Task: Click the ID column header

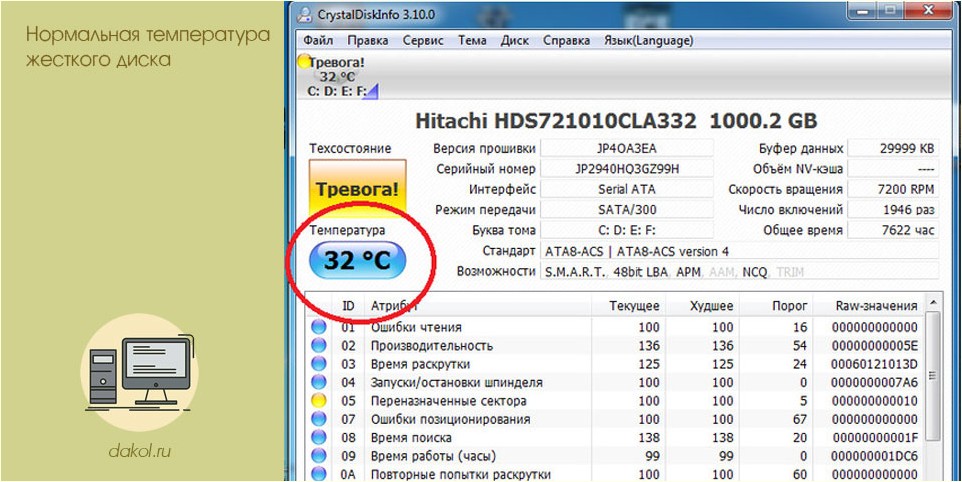Action: [x=348, y=305]
